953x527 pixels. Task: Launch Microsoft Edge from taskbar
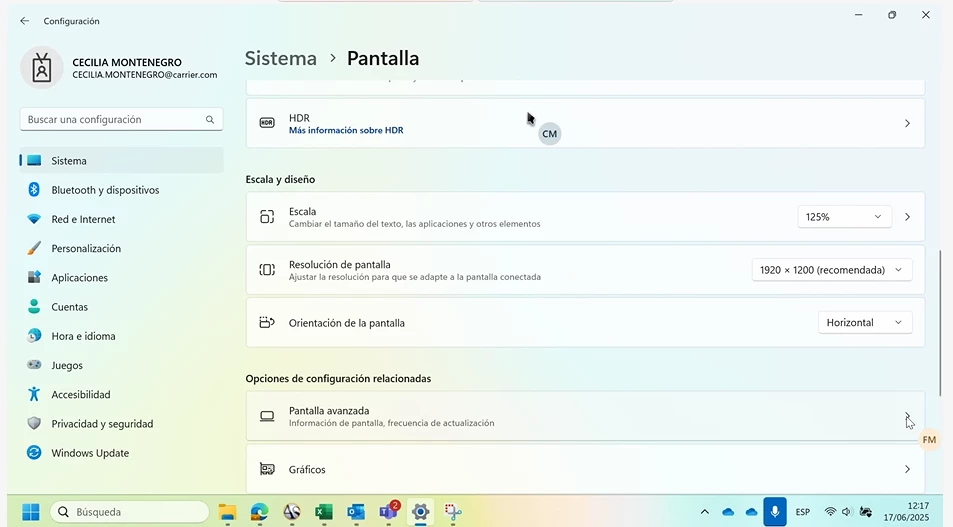point(260,512)
